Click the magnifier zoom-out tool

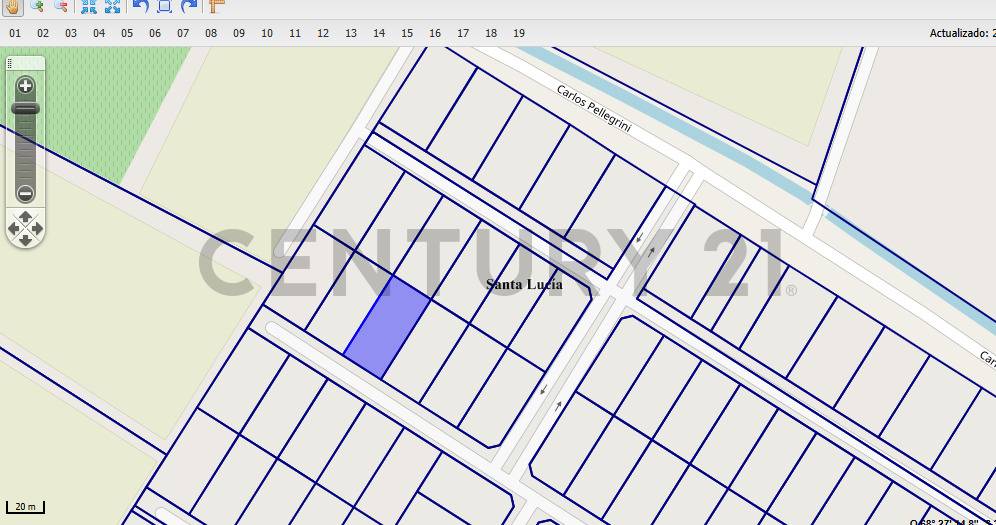click(61, 6)
